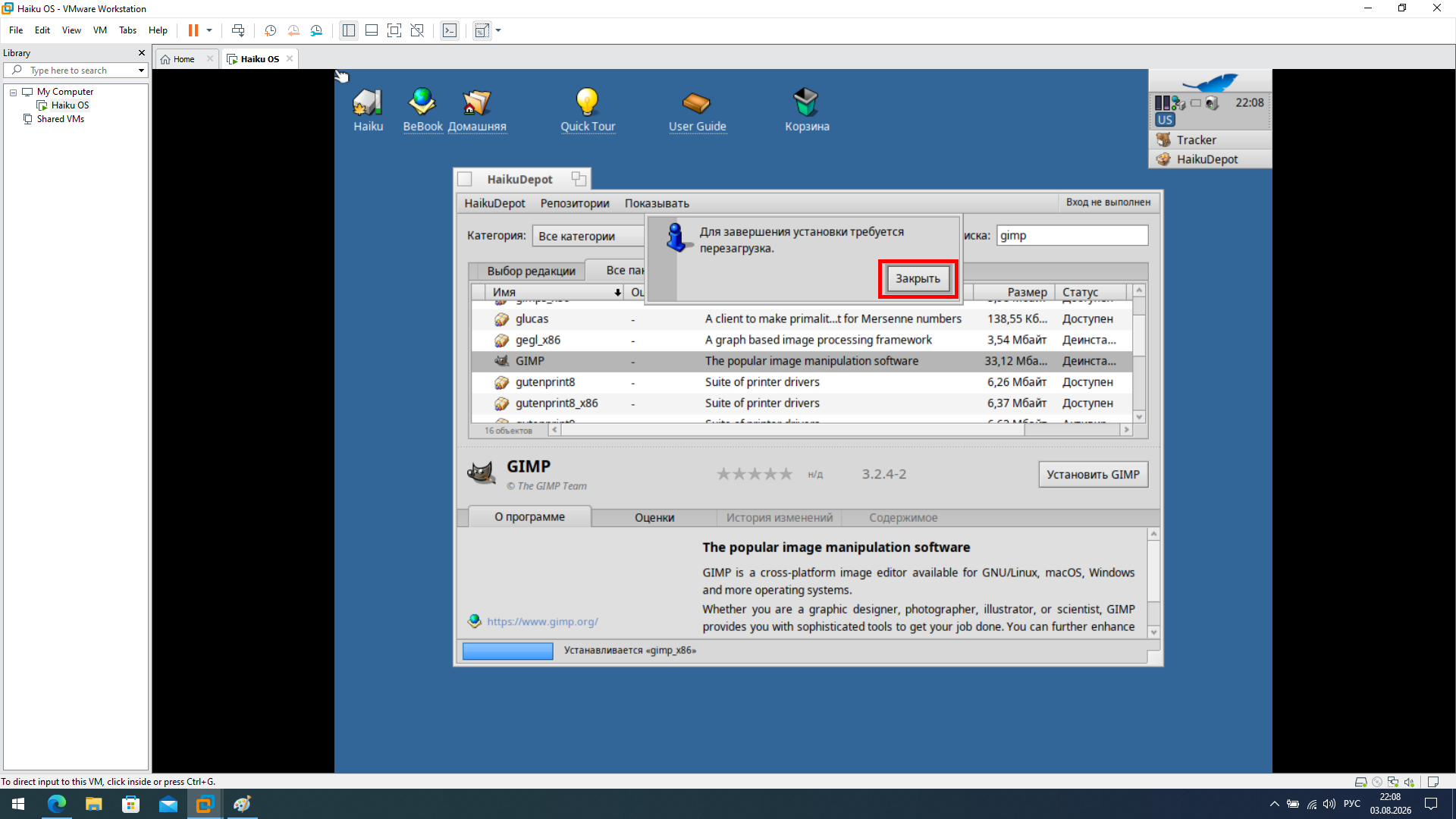The width and height of the screenshot is (1456, 819).
Task: Select the gegl_x86 package row
Action: point(802,340)
